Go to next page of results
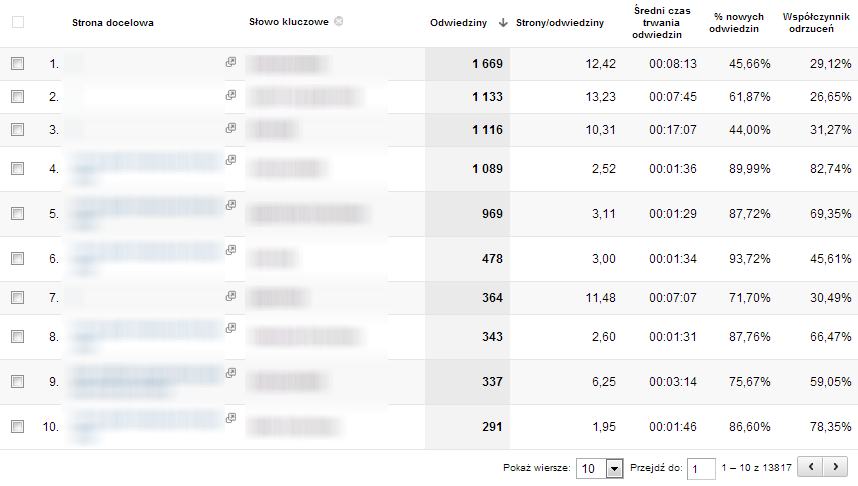The width and height of the screenshot is (858, 486). pyautogui.click(x=836, y=467)
